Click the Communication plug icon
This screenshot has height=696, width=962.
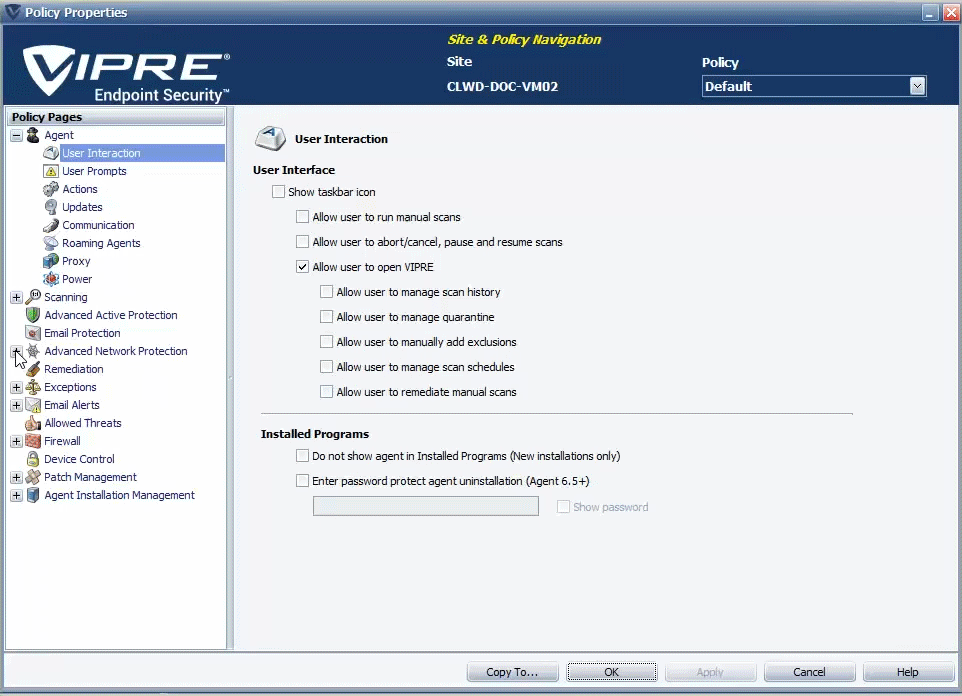[x=51, y=225]
